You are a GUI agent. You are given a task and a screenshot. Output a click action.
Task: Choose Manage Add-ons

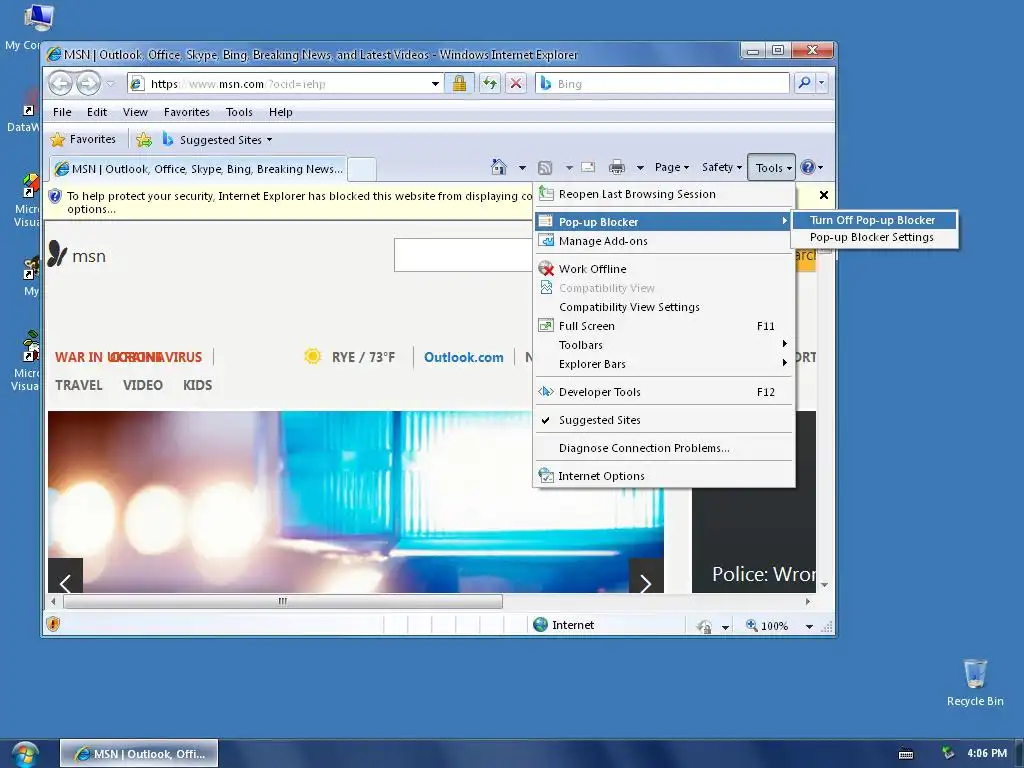tap(664, 241)
